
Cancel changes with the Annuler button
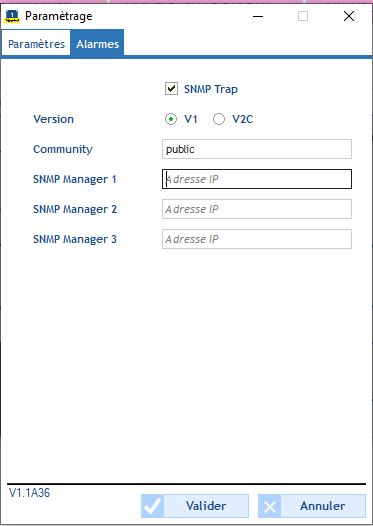pyautogui.click(x=312, y=506)
